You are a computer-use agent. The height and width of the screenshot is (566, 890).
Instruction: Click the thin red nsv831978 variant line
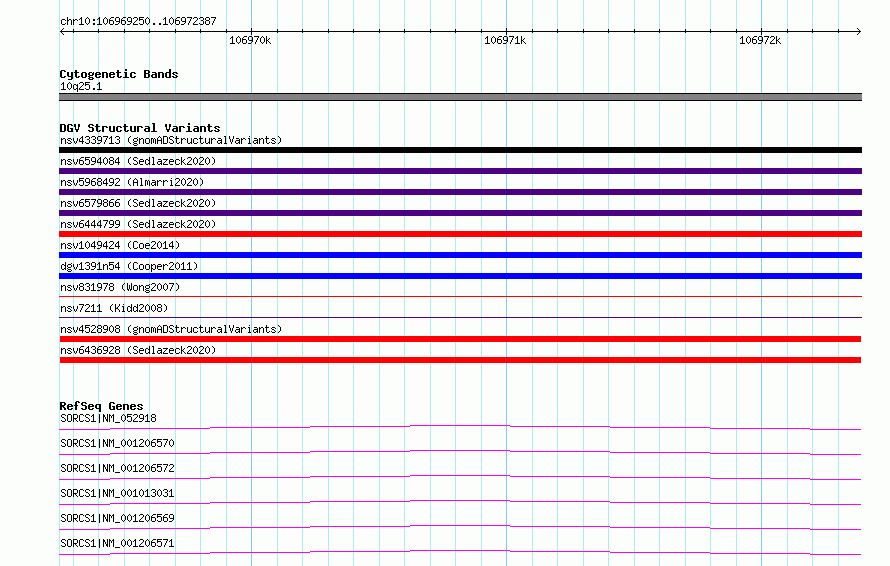click(460, 296)
